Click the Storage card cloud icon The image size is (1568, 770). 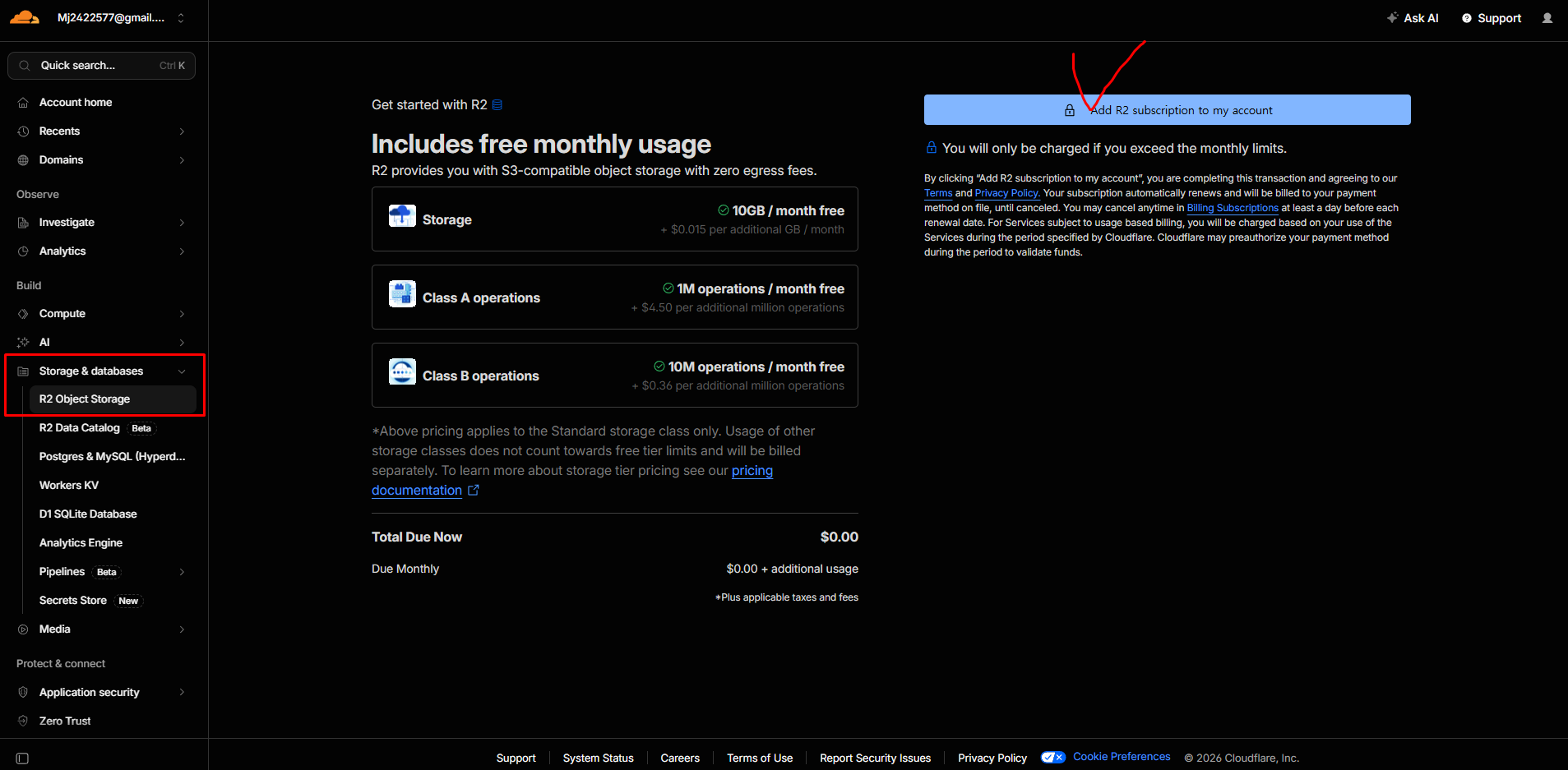click(402, 216)
